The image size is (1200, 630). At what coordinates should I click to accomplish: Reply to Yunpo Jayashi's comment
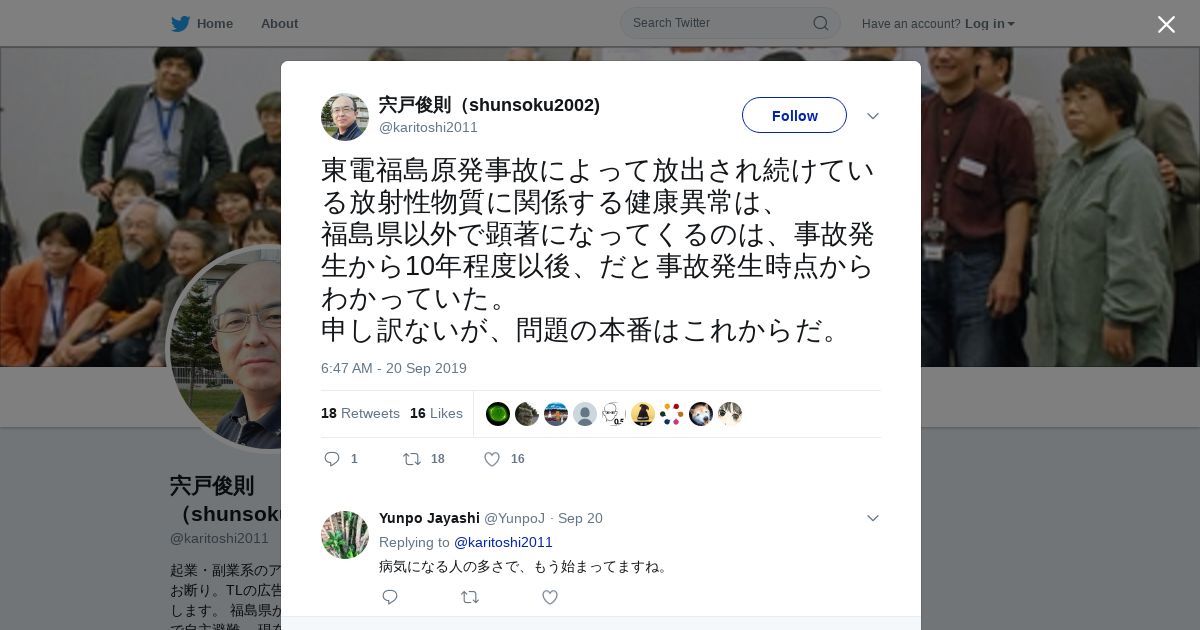390,597
